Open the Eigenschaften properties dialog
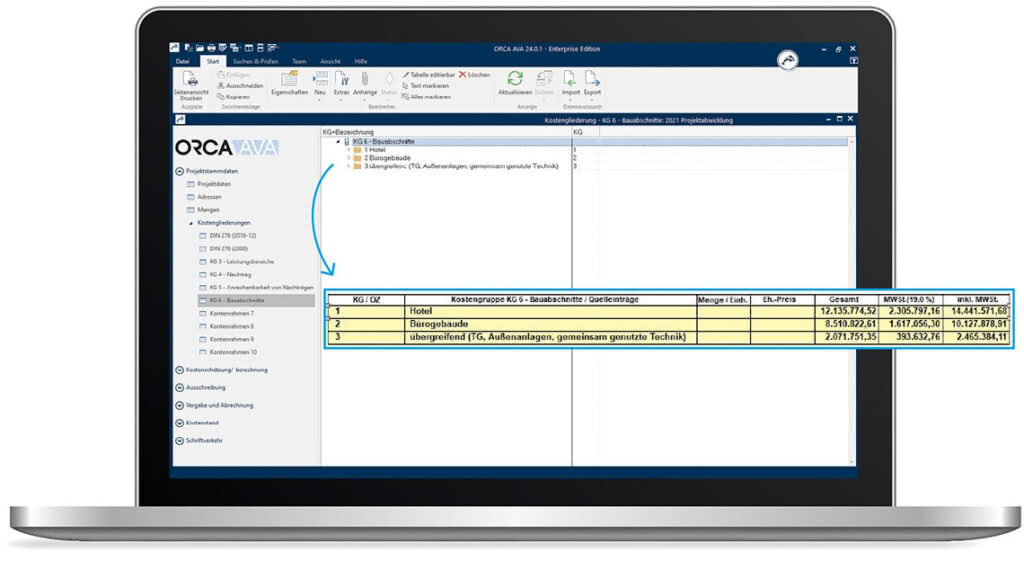The height and width of the screenshot is (569, 1024). 289,84
